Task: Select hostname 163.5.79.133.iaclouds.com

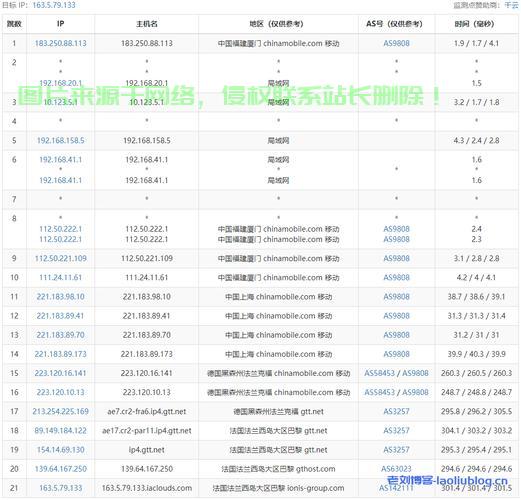Action: [x=147, y=488]
